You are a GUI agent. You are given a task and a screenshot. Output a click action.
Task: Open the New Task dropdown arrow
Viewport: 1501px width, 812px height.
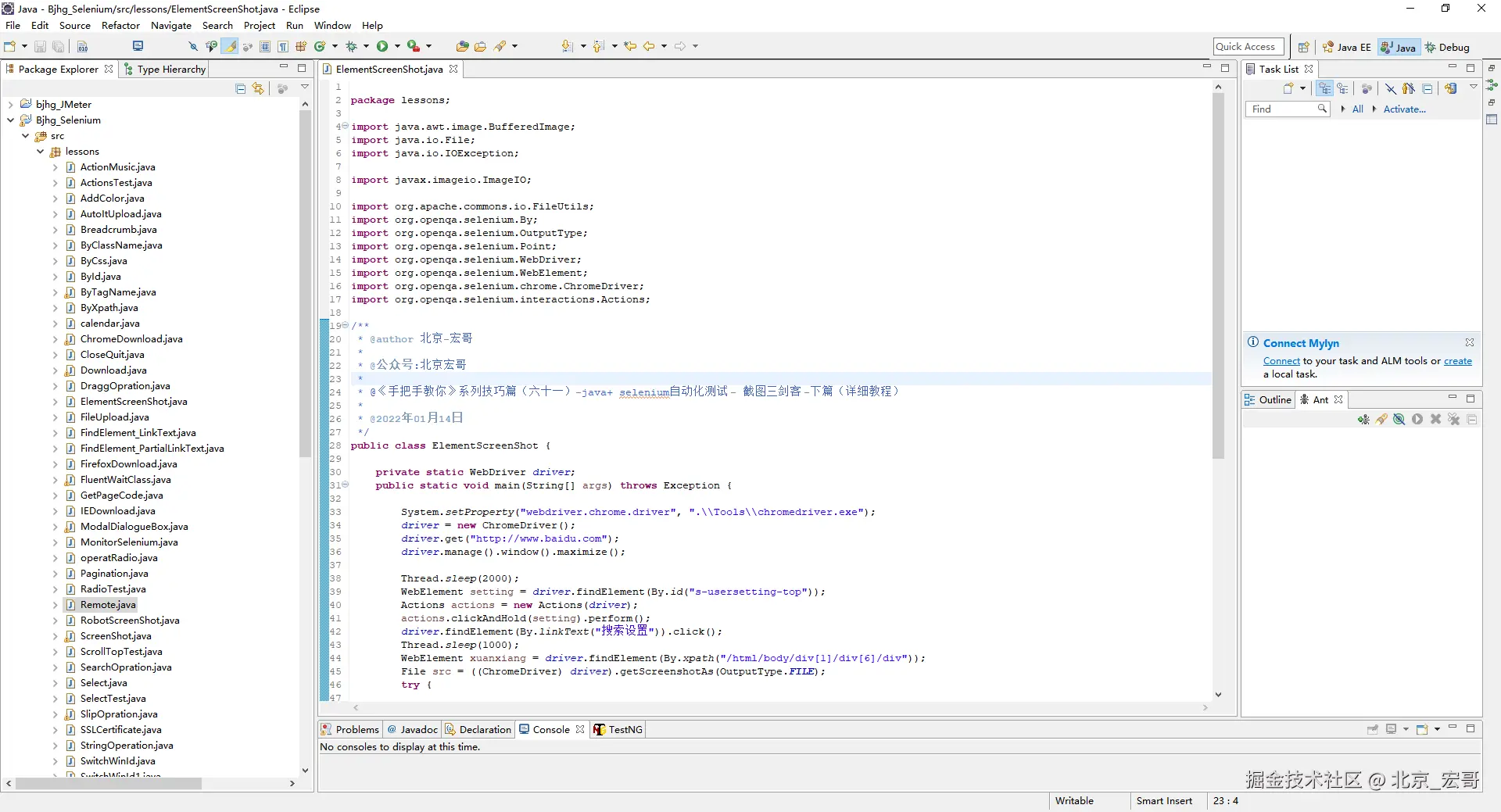(1302, 89)
